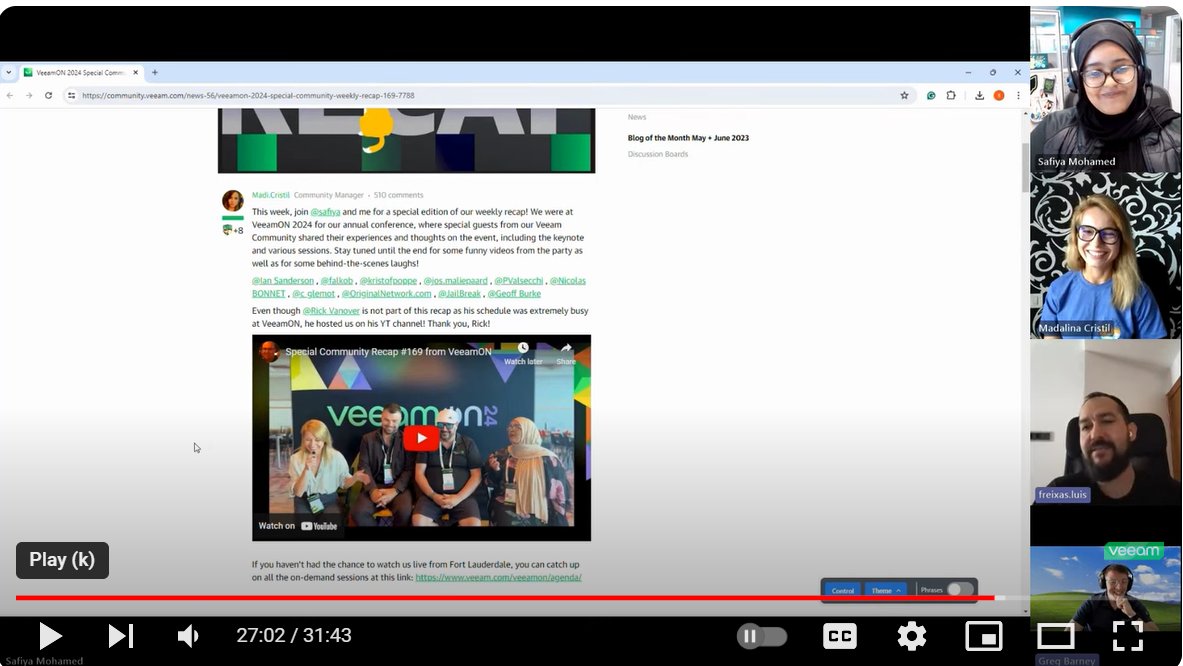Play the embedded Special Community Recap video
This screenshot has width=1183, height=666.
pos(421,437)
